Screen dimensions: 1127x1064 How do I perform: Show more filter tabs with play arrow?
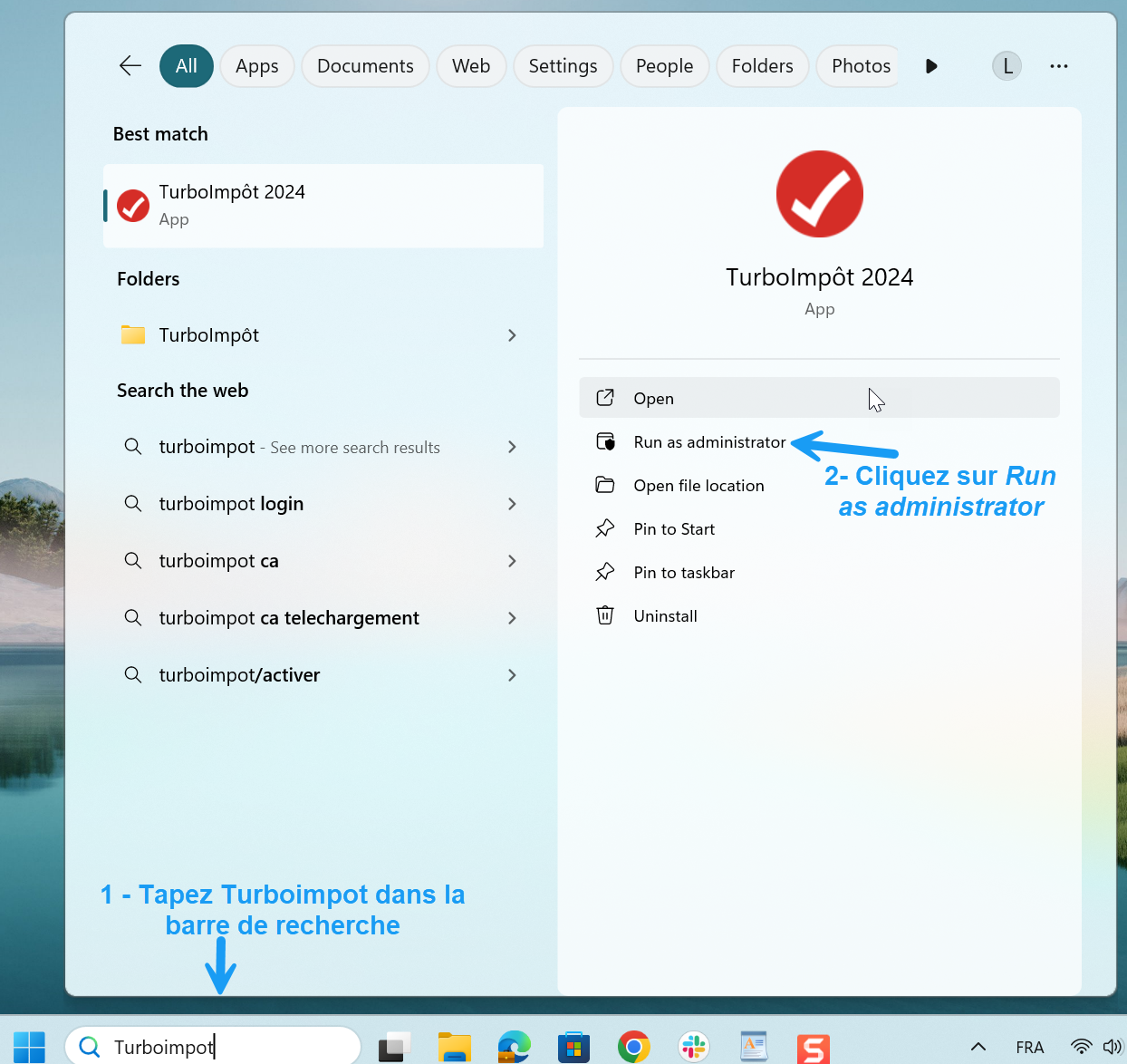click(x=931, y=66)
